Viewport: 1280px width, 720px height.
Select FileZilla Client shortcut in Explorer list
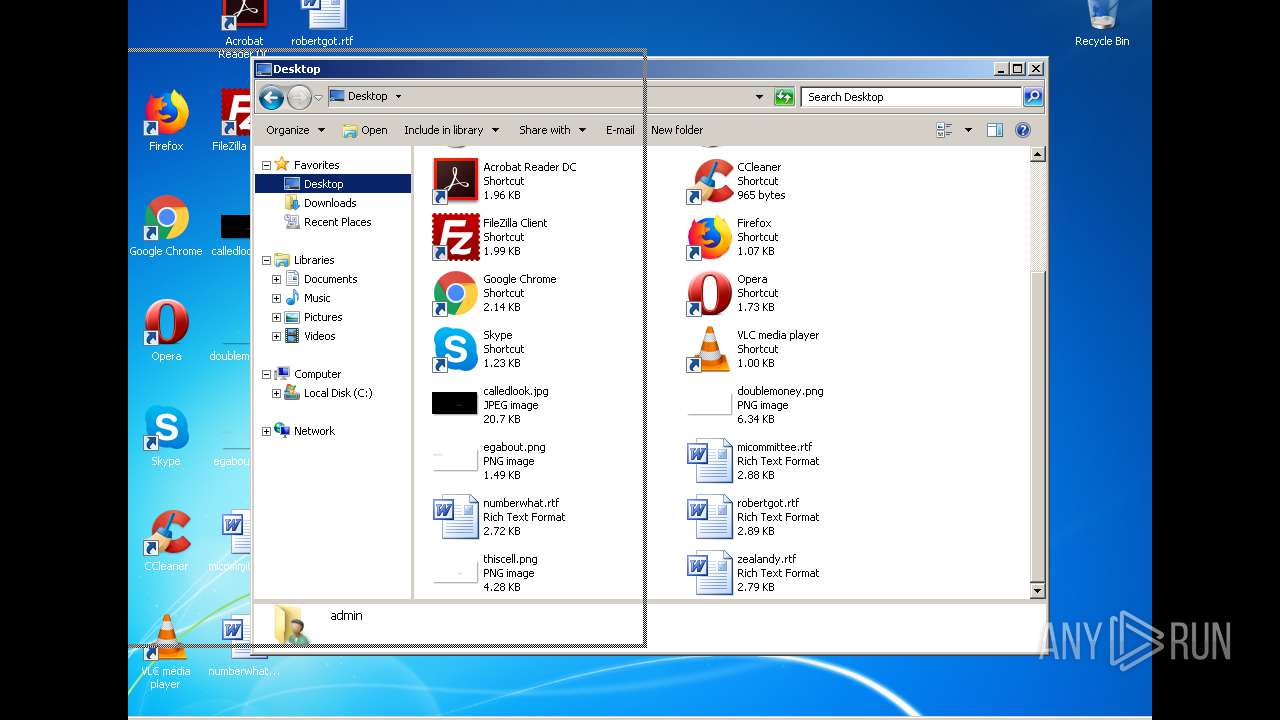(x=456, y=236)
